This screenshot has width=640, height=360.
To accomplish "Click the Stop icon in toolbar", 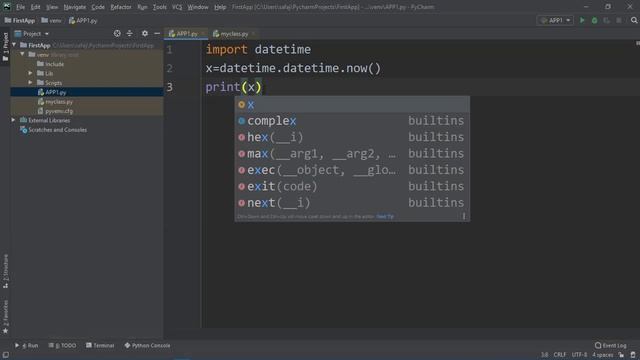I will (x=619, y=20).
